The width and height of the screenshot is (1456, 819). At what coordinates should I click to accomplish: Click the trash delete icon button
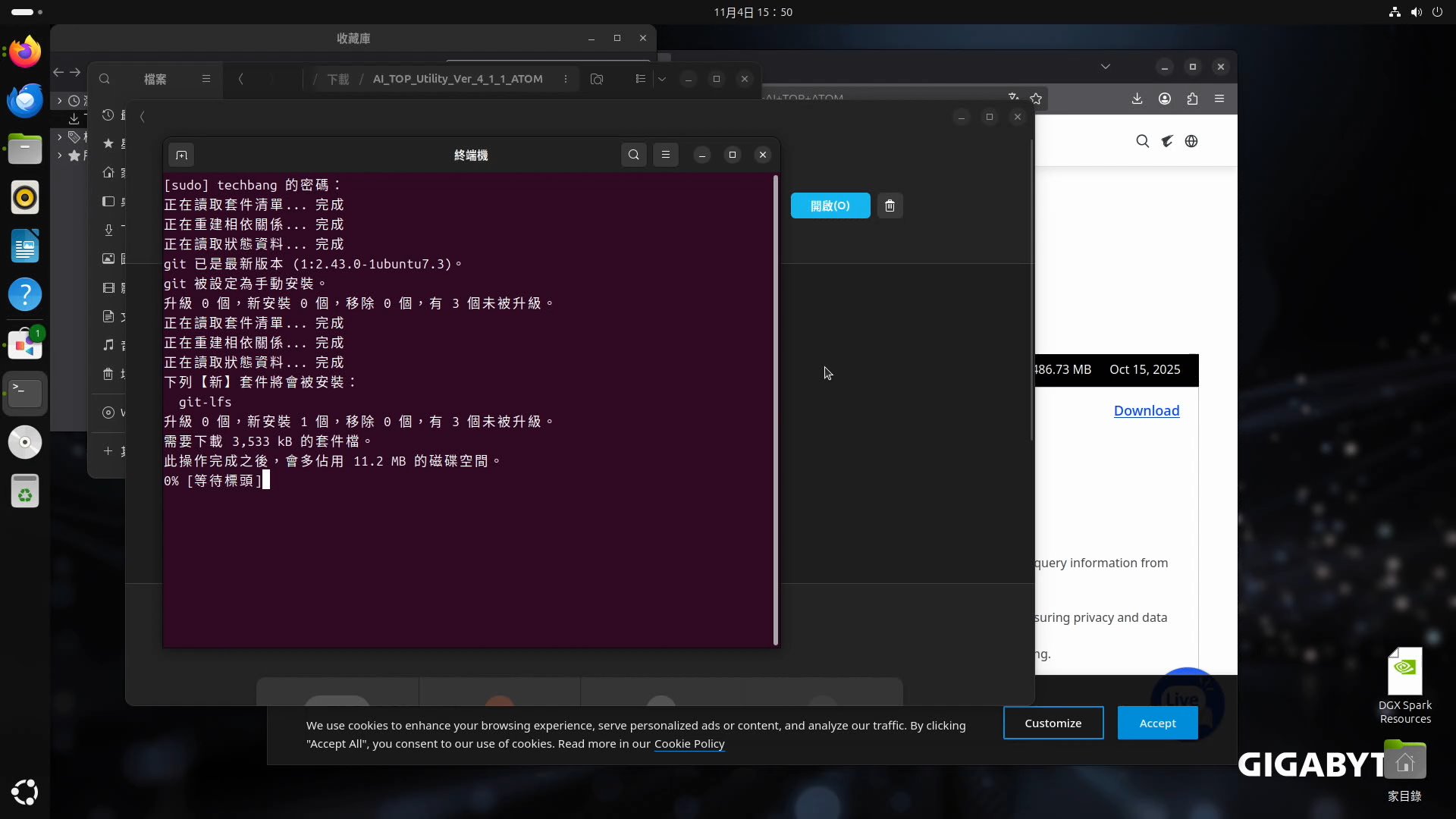(890, 206)
